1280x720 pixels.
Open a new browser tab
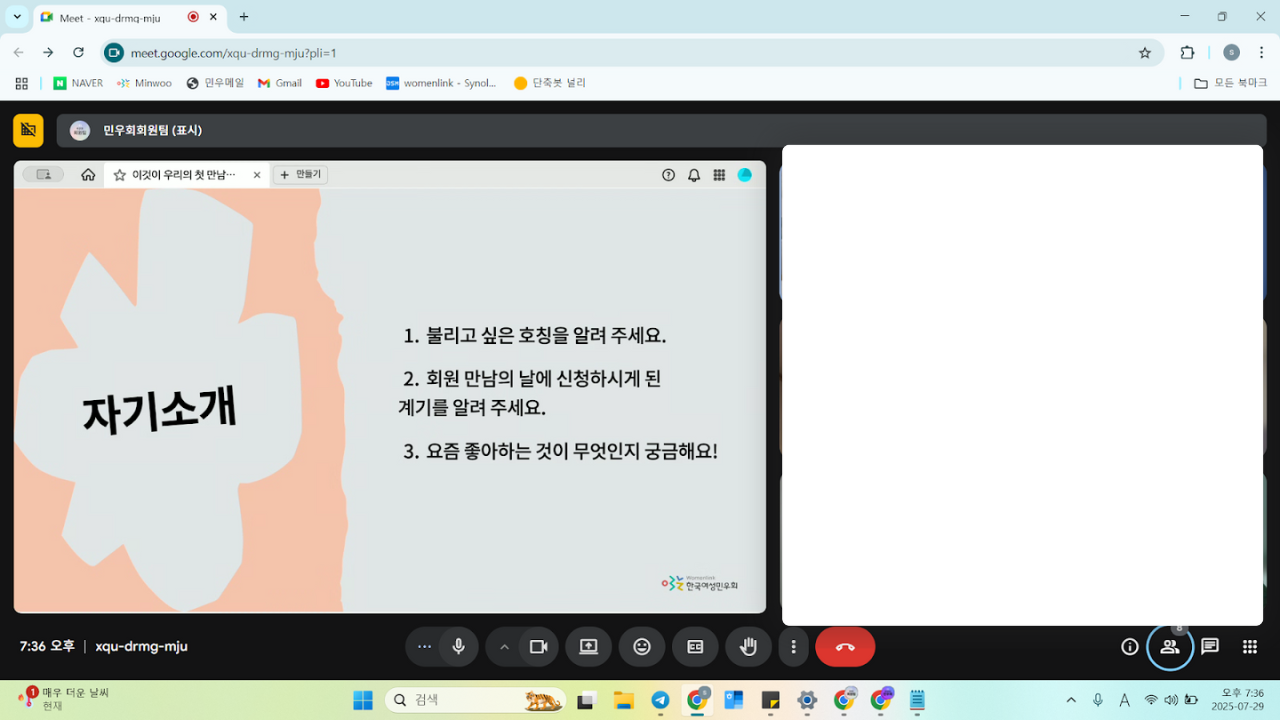pyautogui.click(x=244, y=17)
